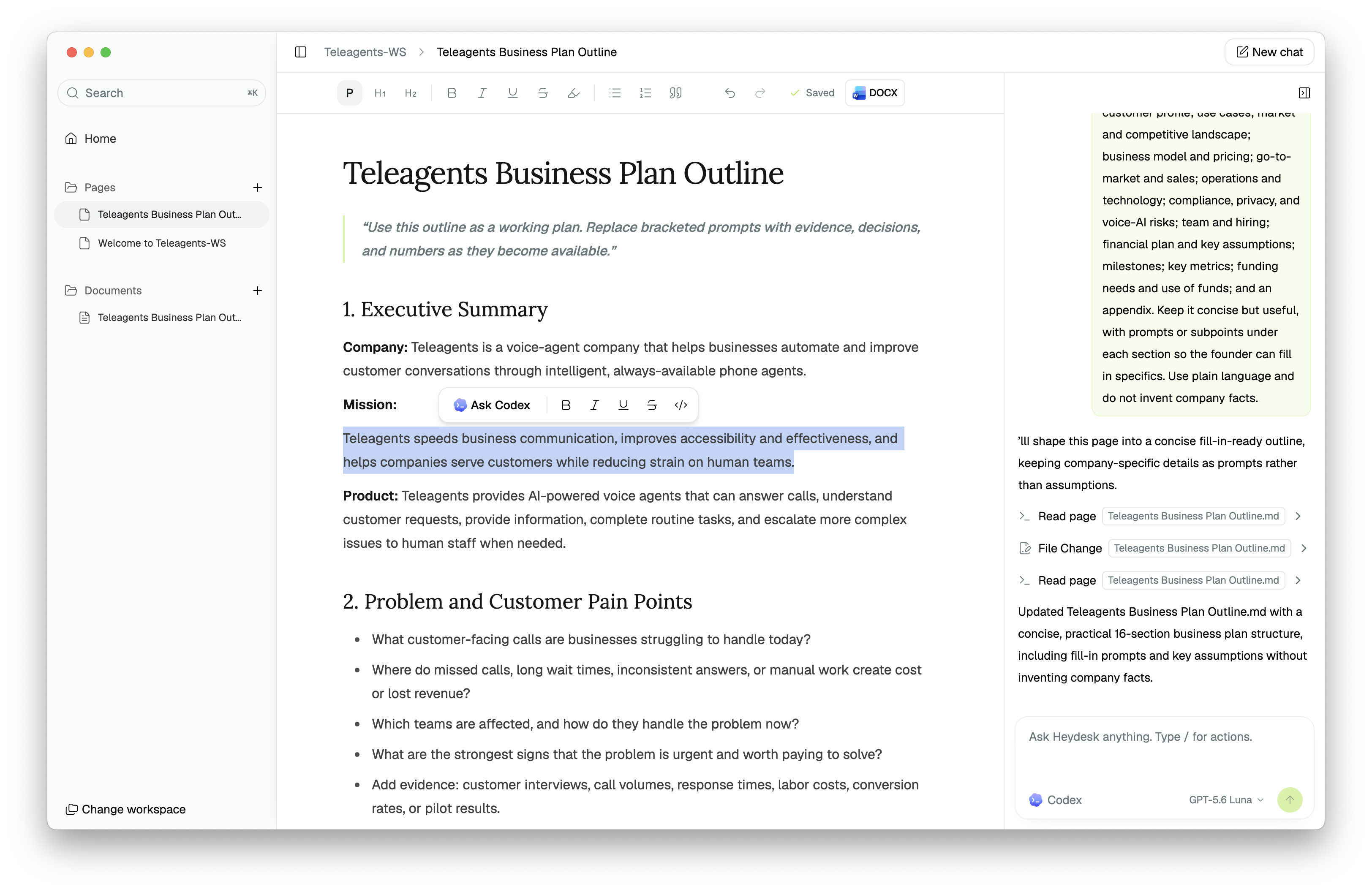
Task: Underline selection via floating toolbar
Action: [x=623, y=405]
